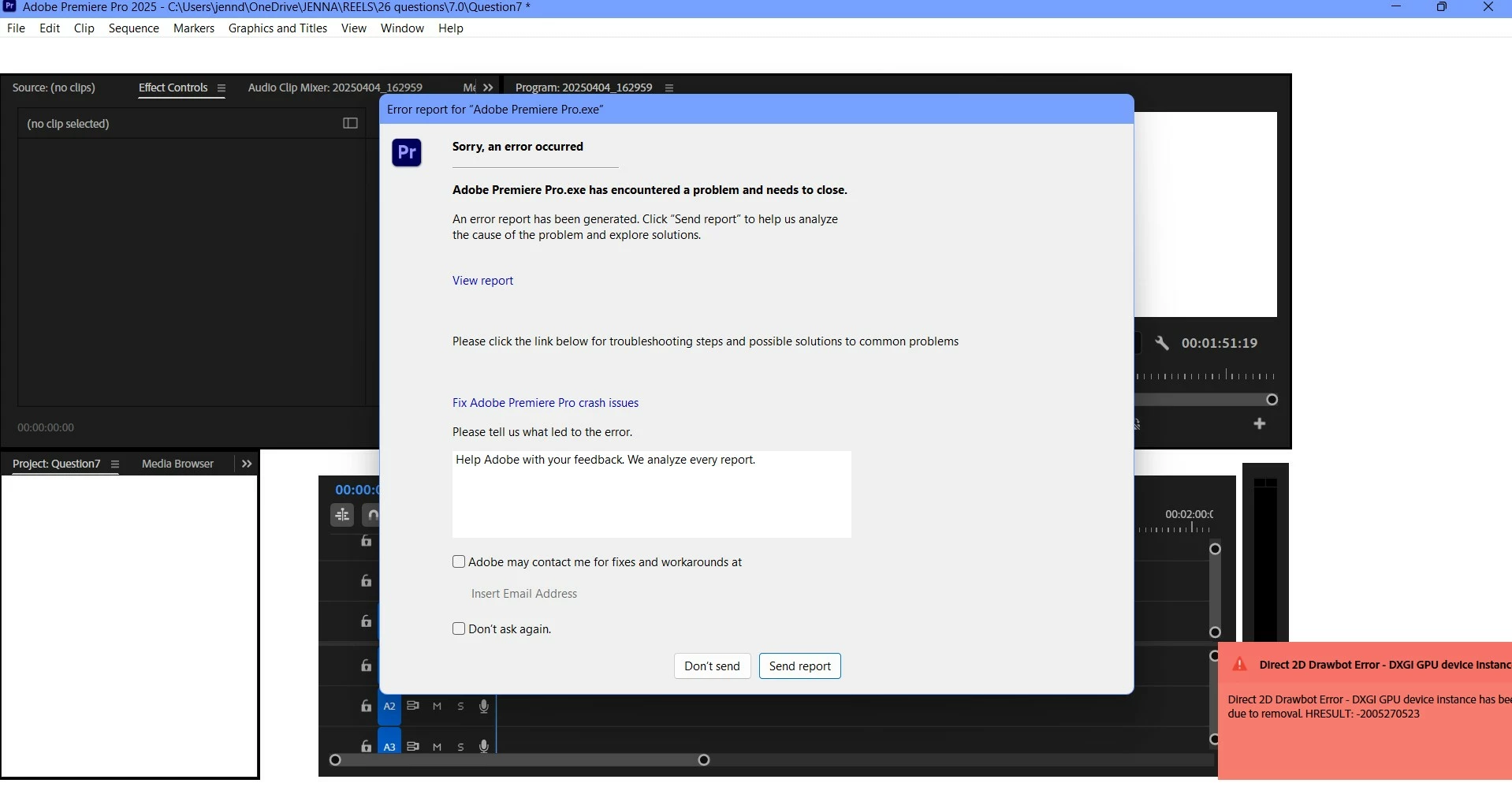Image resolution: width=1512 pixels, height=798 pixels.
Task: Select the Project: Question7 tab
Action: coord(57,464)
